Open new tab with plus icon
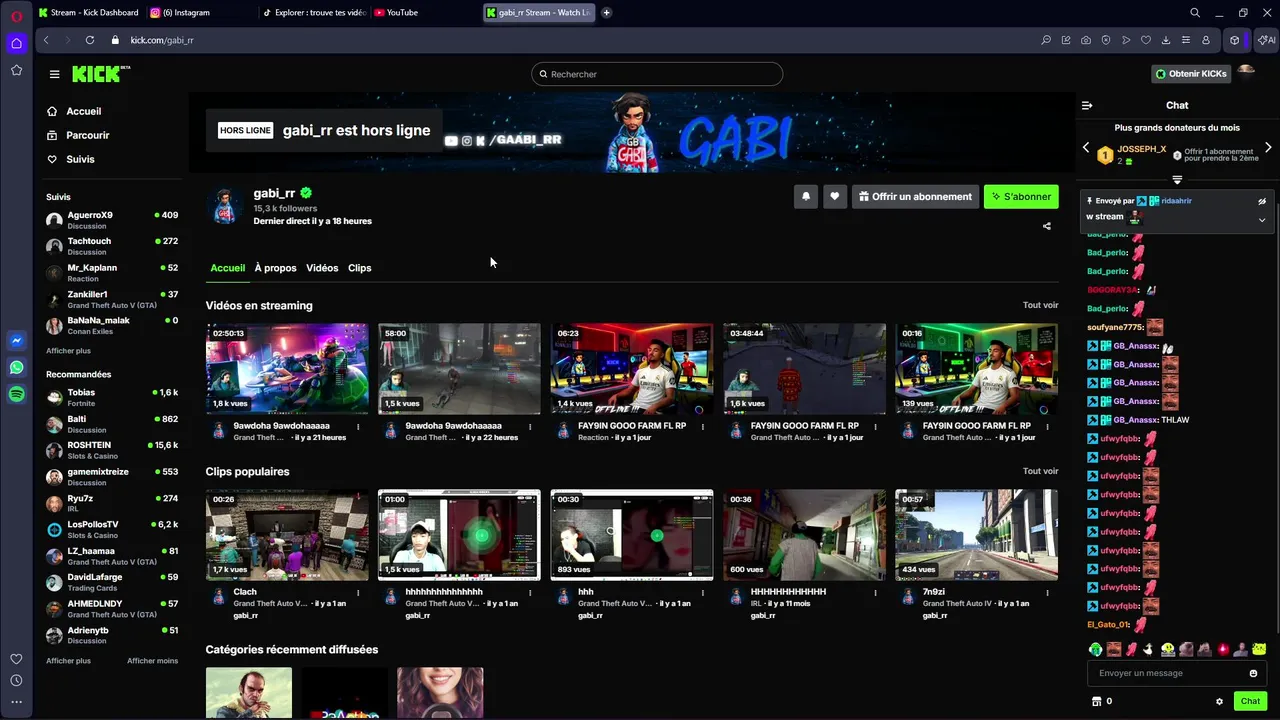Screen dimensions: 1280x720 tap(606, 13)
